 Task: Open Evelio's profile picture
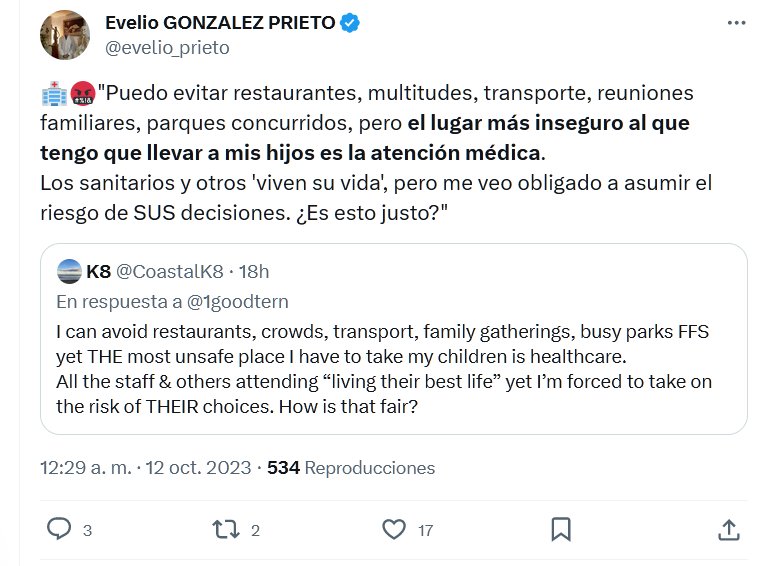coord(65,35)
